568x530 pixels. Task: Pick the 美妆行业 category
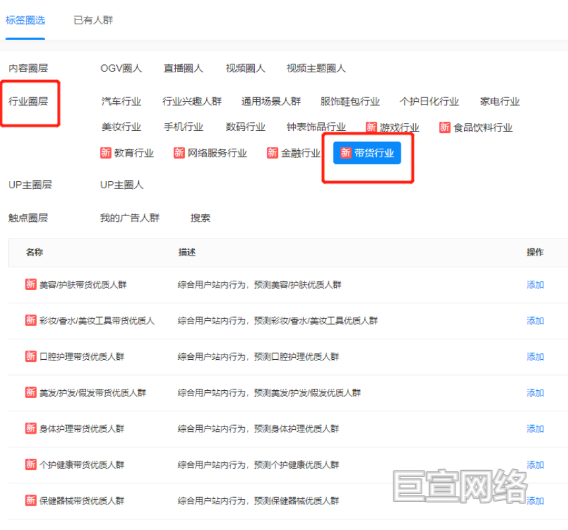point(121,127)
